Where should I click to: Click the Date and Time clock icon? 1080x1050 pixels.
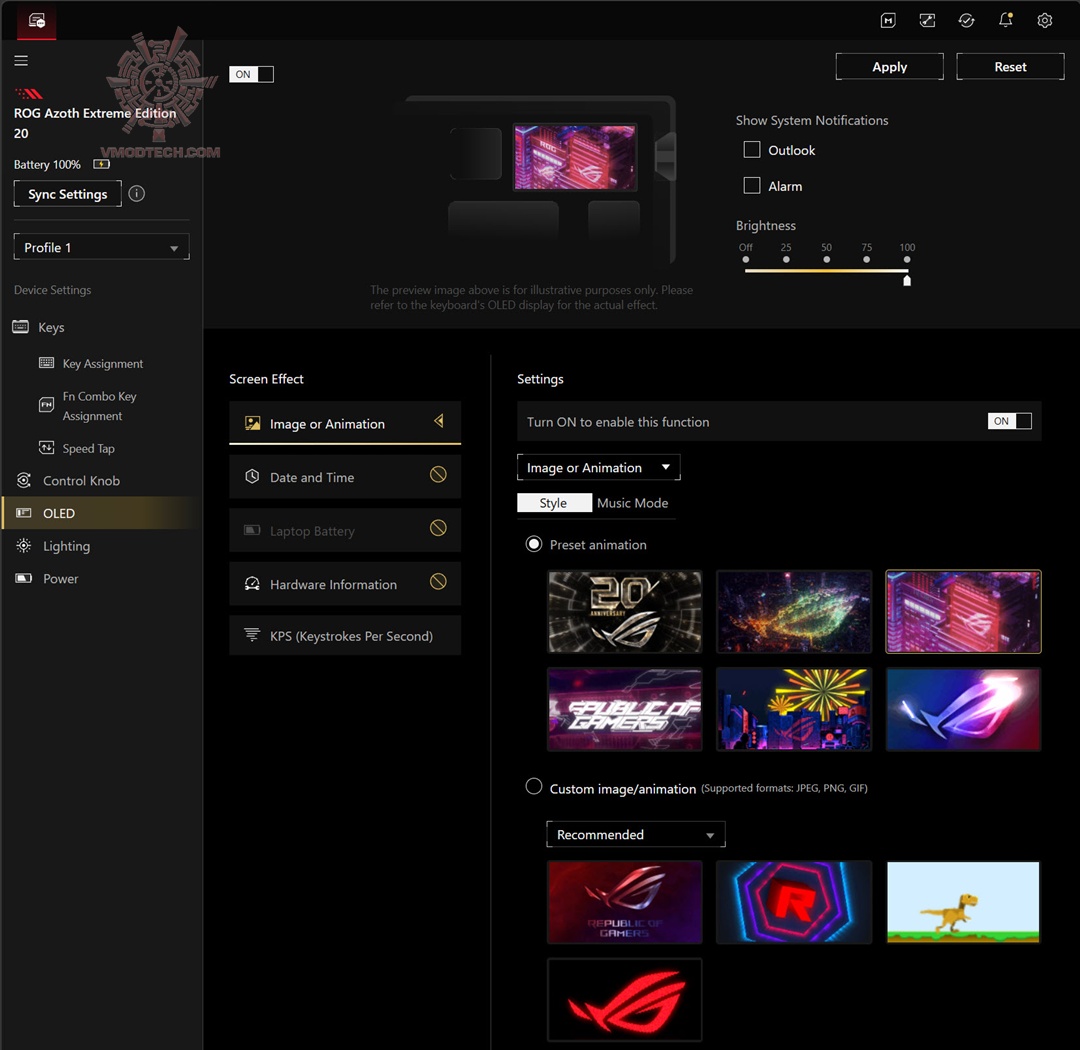(x=252, y=477)
